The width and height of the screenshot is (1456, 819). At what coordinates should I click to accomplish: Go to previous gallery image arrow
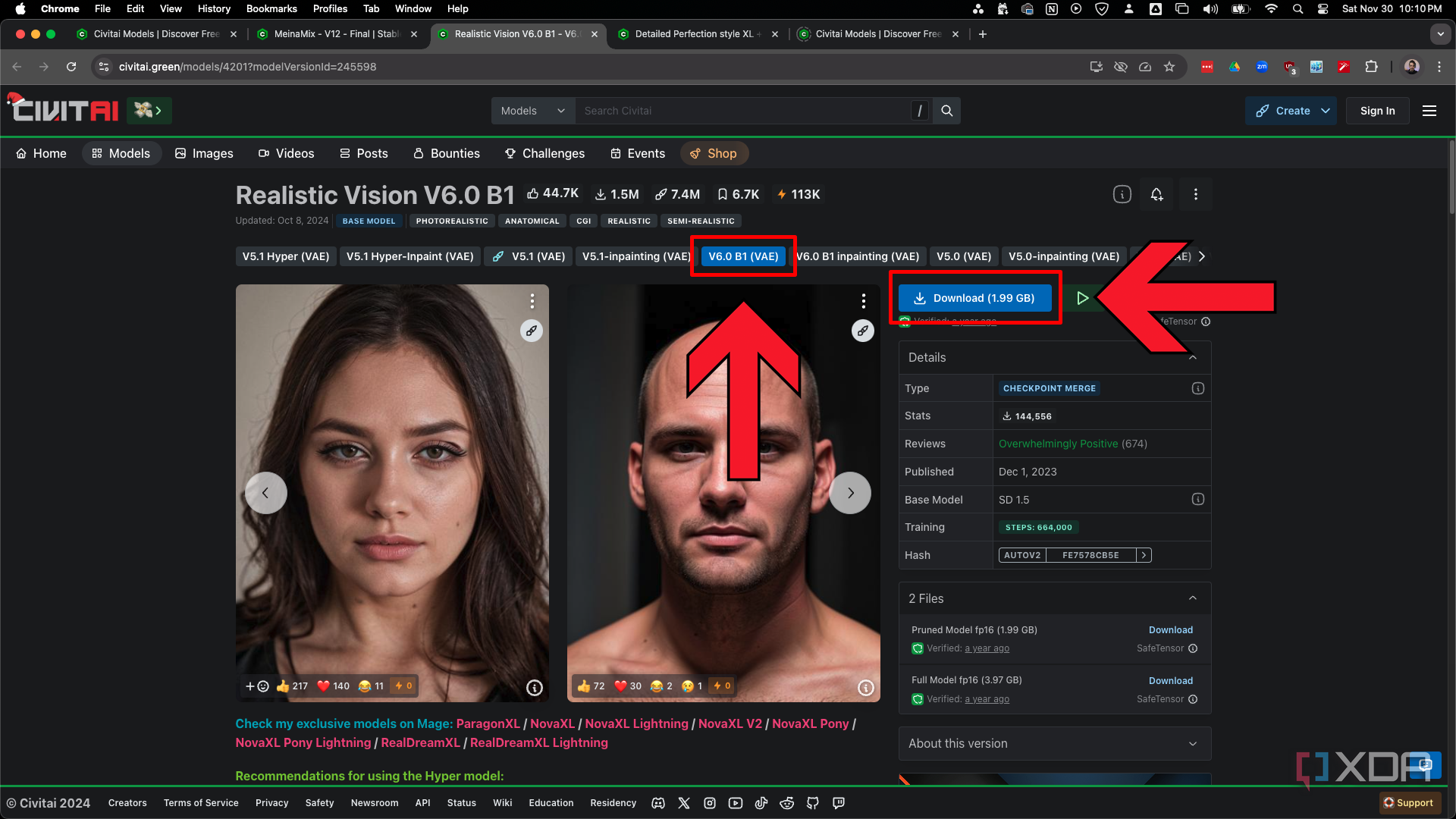(265, 493)
